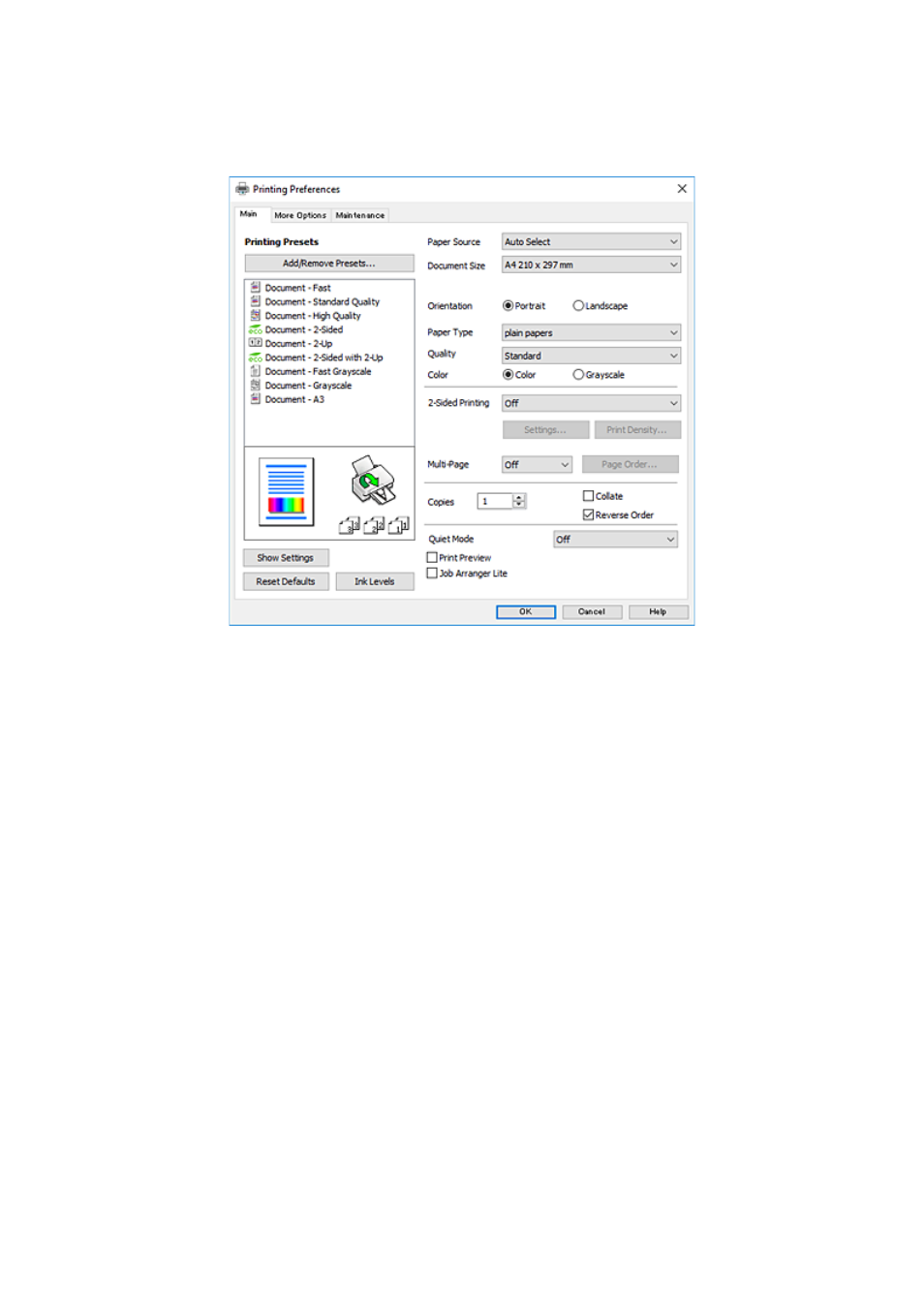The height and width of the screenshot is (1308, 924).
Task: Select 'Document - 2-Up' preset text
Action: point(298,344)
